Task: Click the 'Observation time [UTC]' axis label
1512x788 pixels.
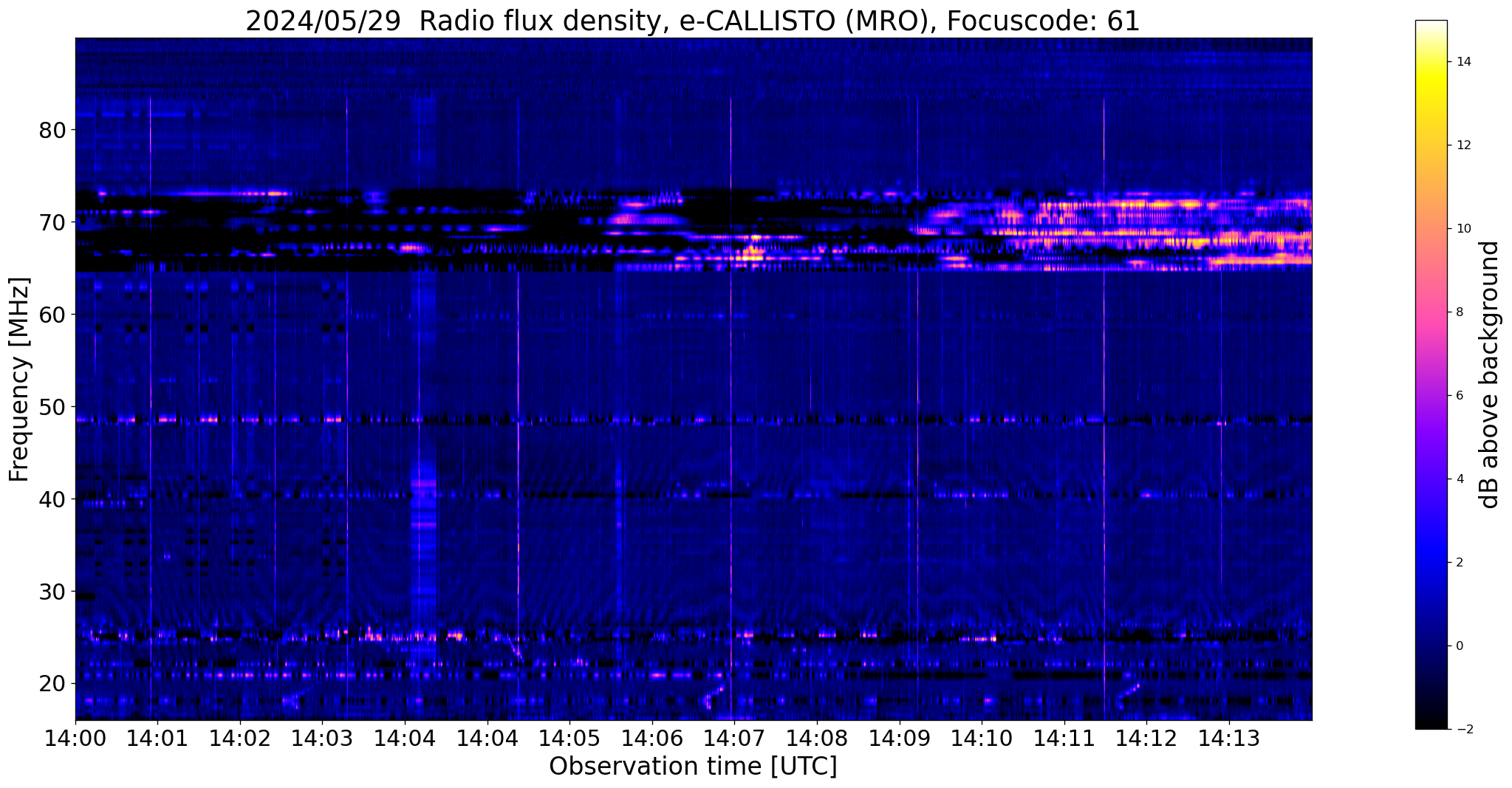Action: (693, 767)
